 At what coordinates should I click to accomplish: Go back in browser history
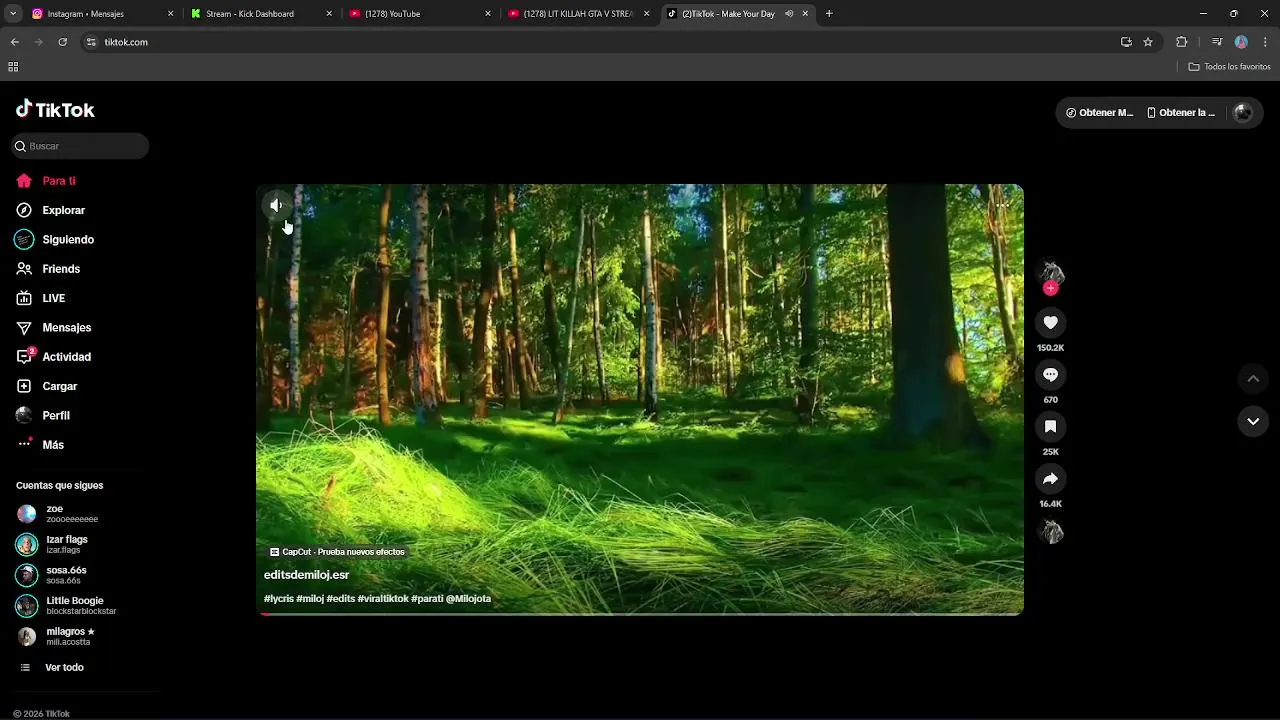[14, 42]
